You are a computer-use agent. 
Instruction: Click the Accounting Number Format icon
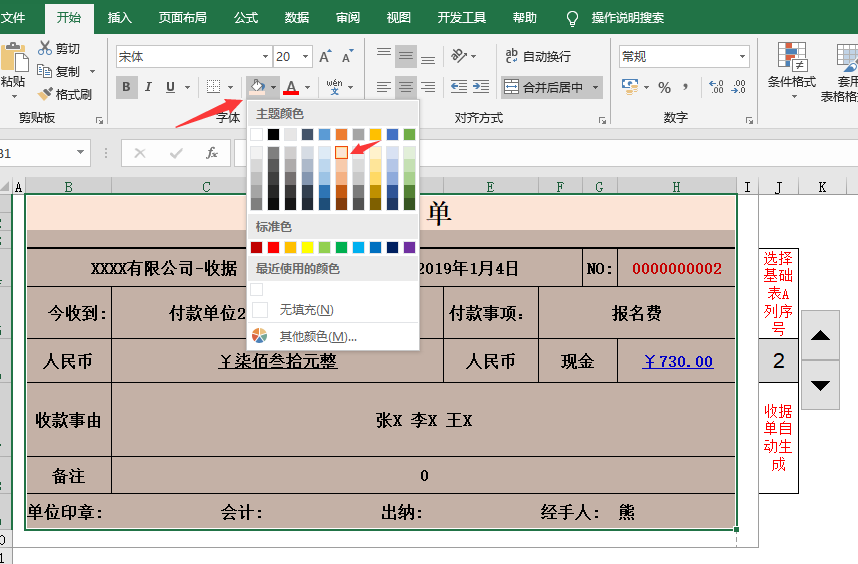[630, 87]
